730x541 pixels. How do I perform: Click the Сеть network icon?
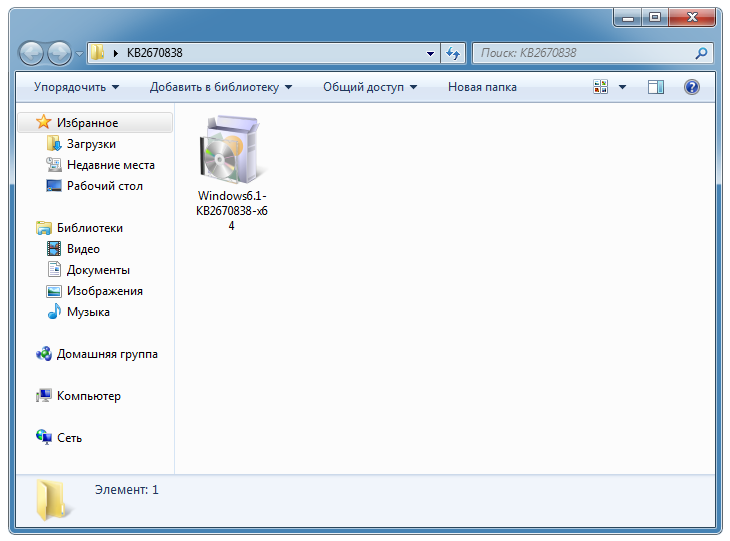tap(44, 437)
